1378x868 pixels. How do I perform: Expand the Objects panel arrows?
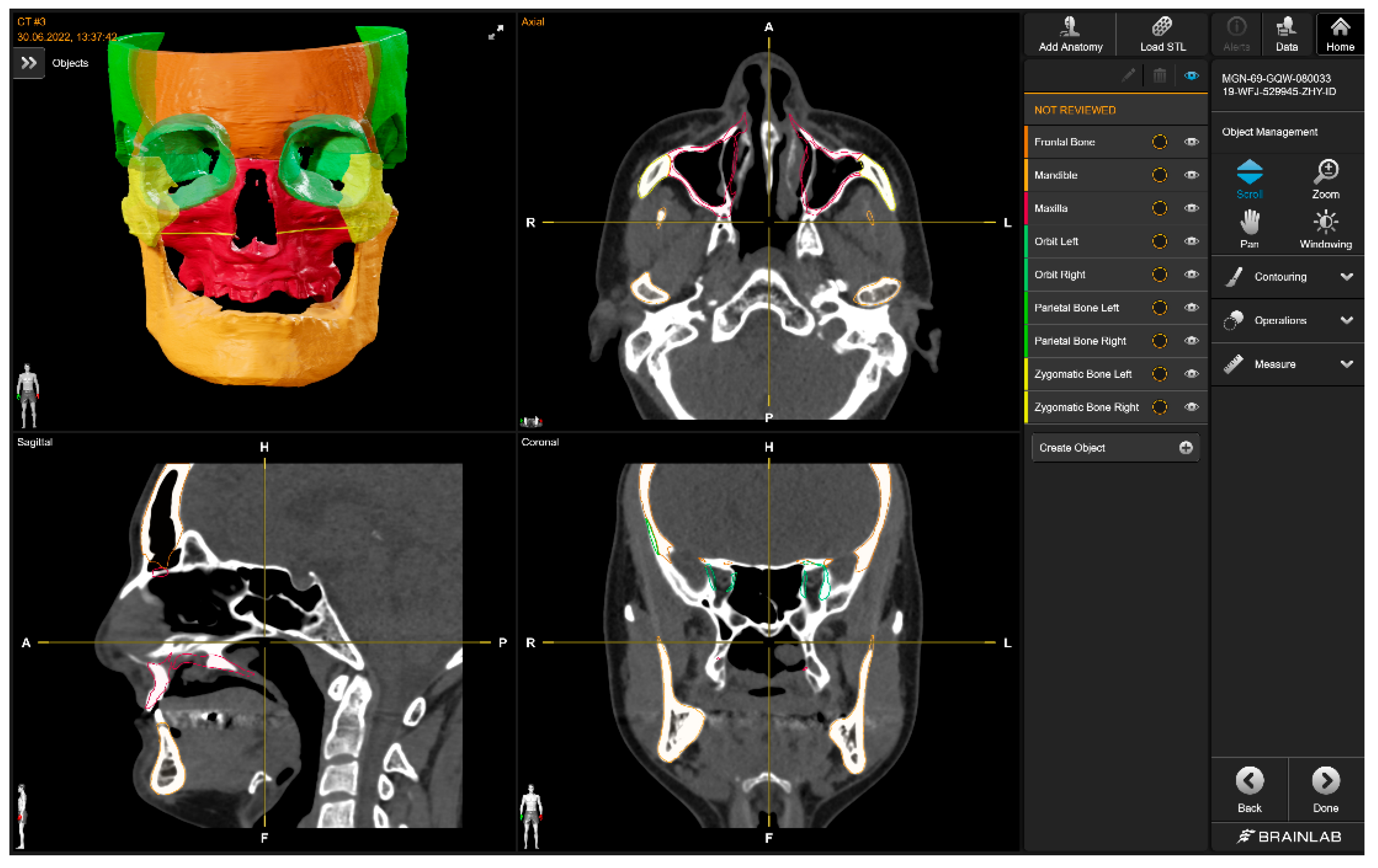pos(29,63)
